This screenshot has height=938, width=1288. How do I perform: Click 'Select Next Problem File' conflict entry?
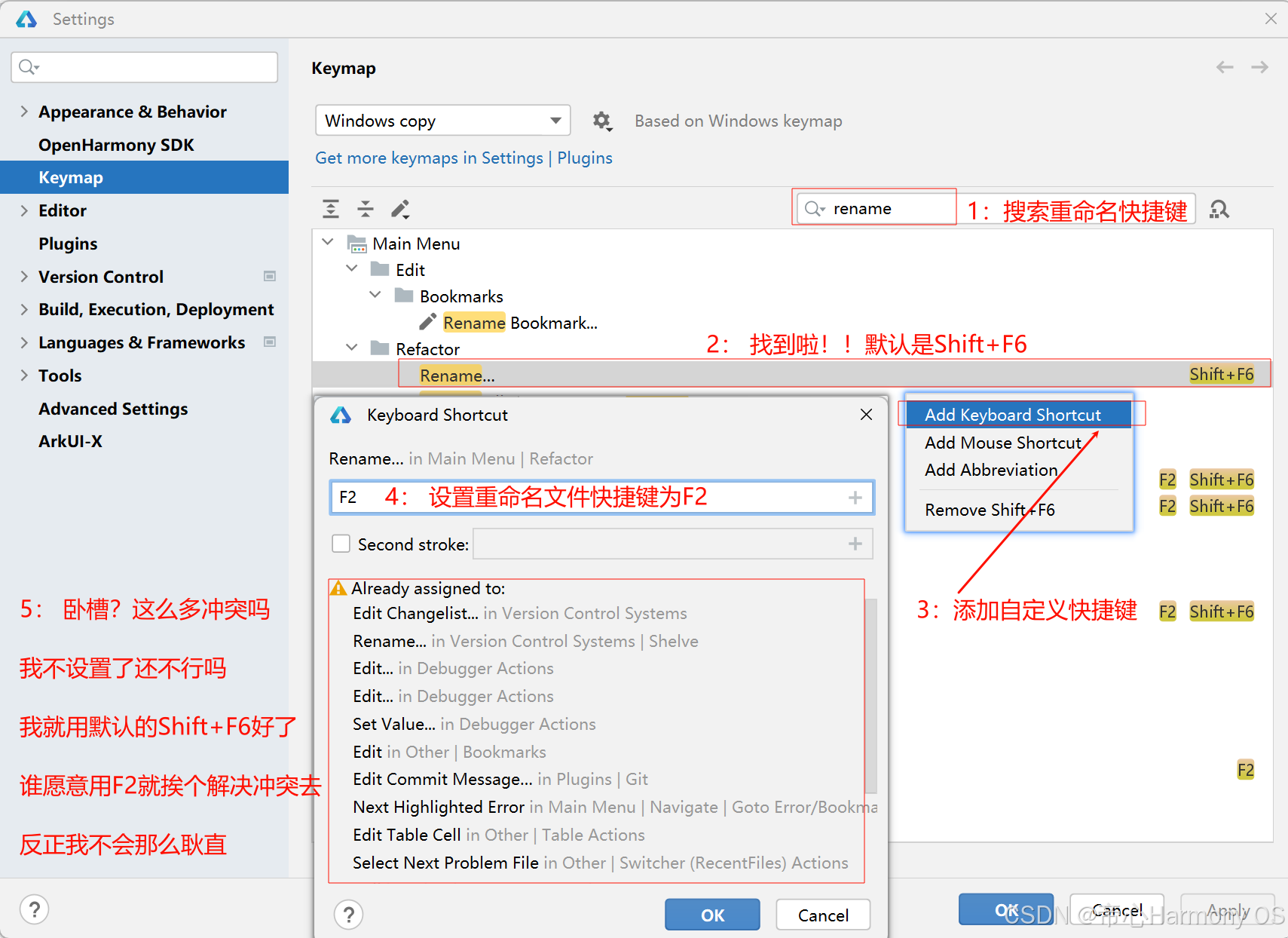click(601, 863)
